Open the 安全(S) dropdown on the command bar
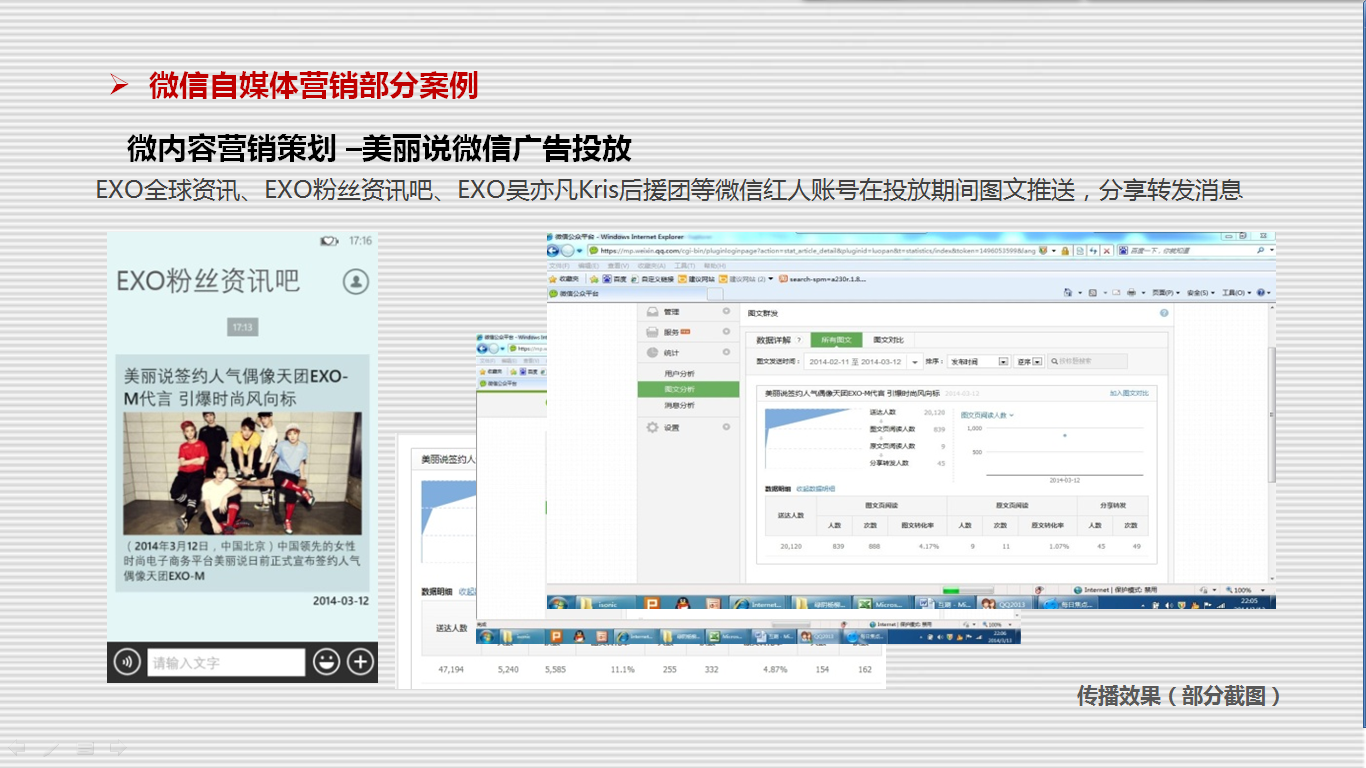 click(1199, 293)
